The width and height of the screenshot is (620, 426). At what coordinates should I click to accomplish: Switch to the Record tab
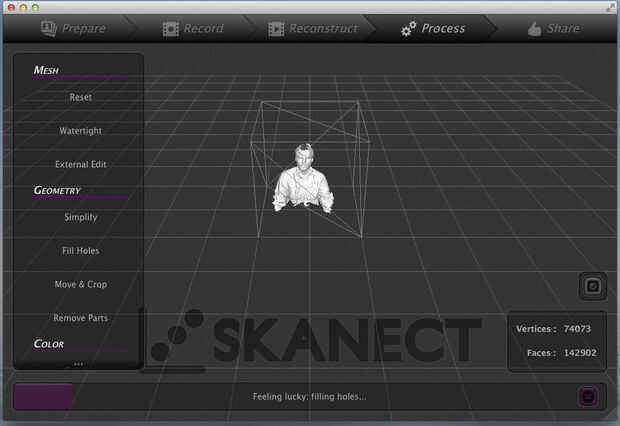pyautogui.click(x=193, y=28)
